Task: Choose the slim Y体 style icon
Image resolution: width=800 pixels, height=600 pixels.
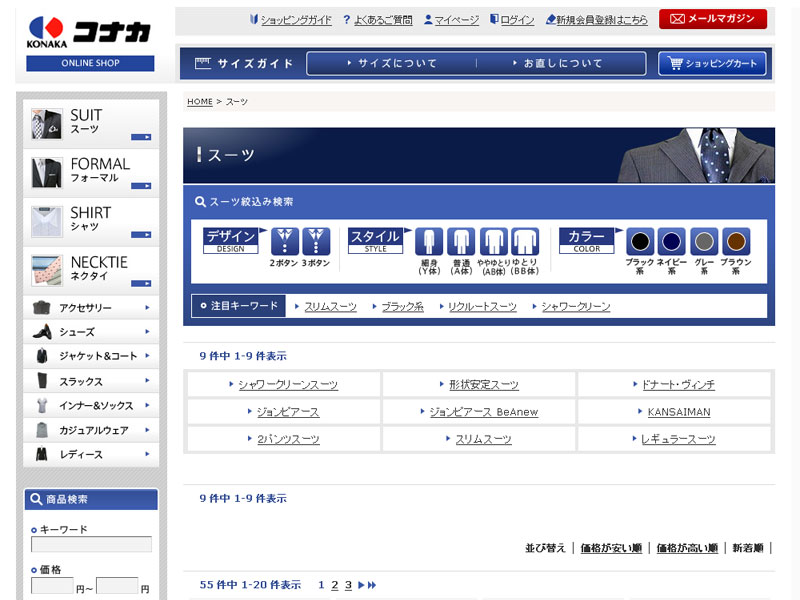Action: pos(429,241)
